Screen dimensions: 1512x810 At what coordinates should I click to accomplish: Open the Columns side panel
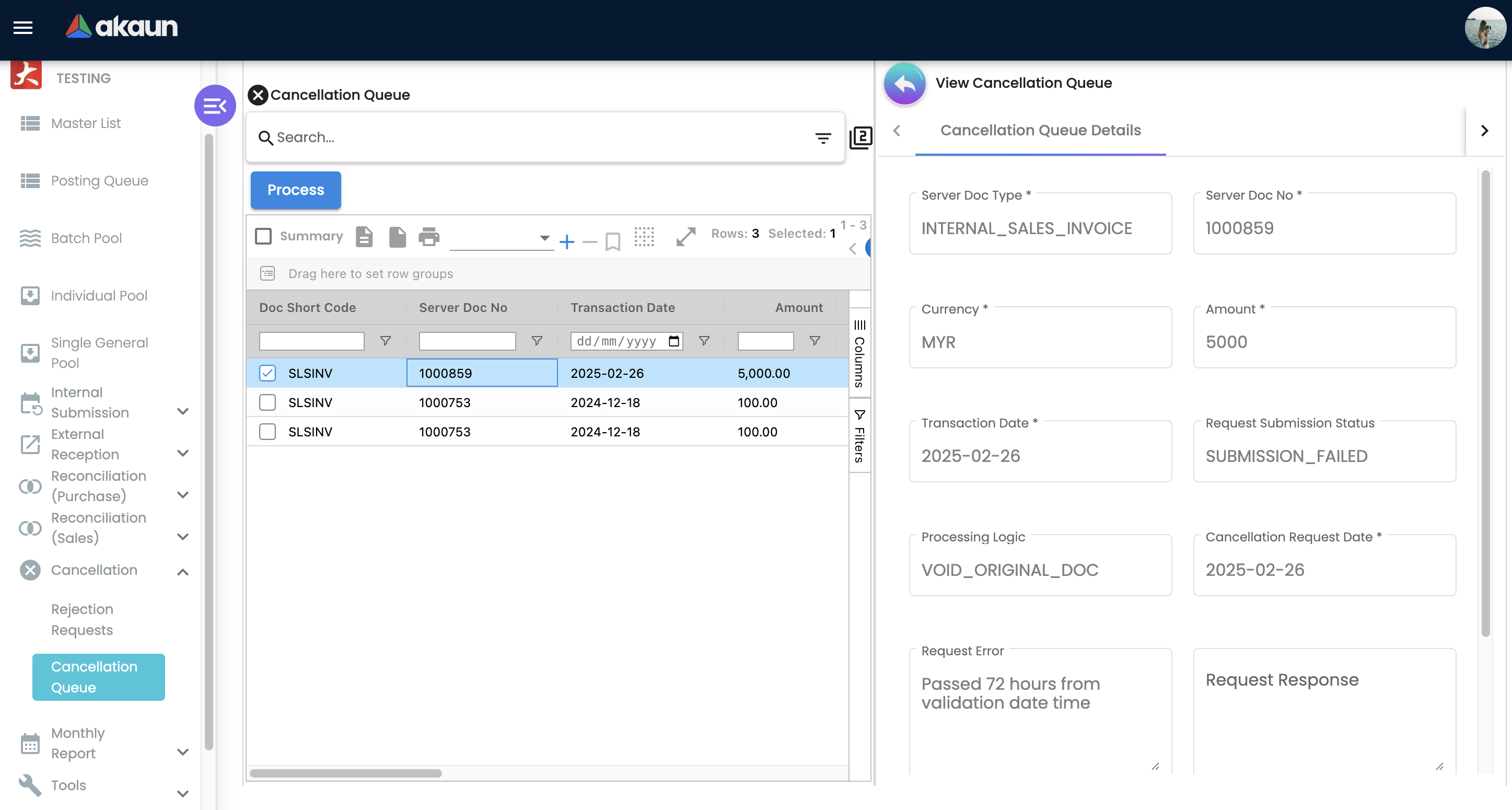[x=859, y=354]
